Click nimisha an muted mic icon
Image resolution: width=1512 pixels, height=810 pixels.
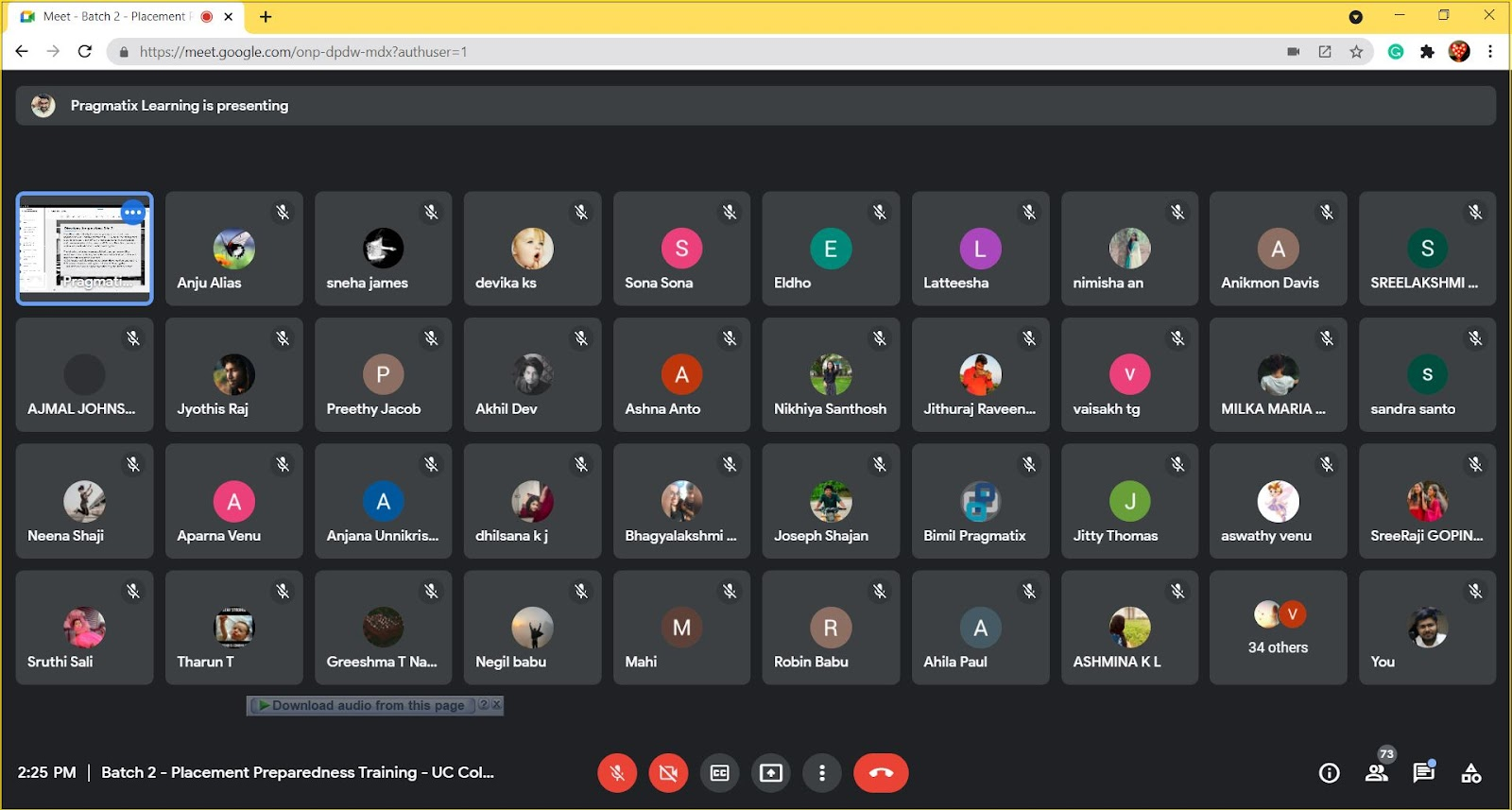coord(1177,213)
